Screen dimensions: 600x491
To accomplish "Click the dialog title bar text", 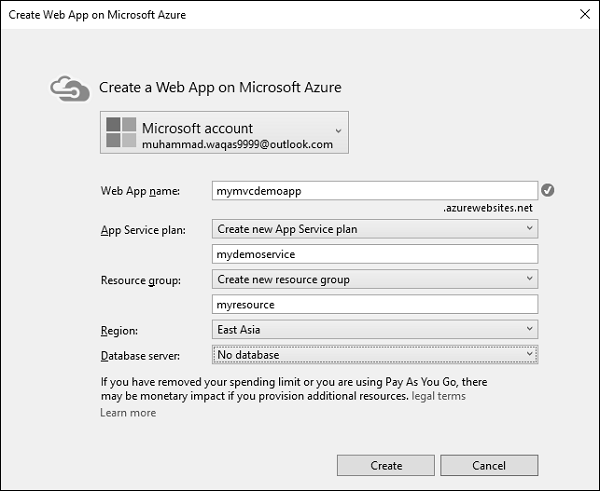I will 97,15.
